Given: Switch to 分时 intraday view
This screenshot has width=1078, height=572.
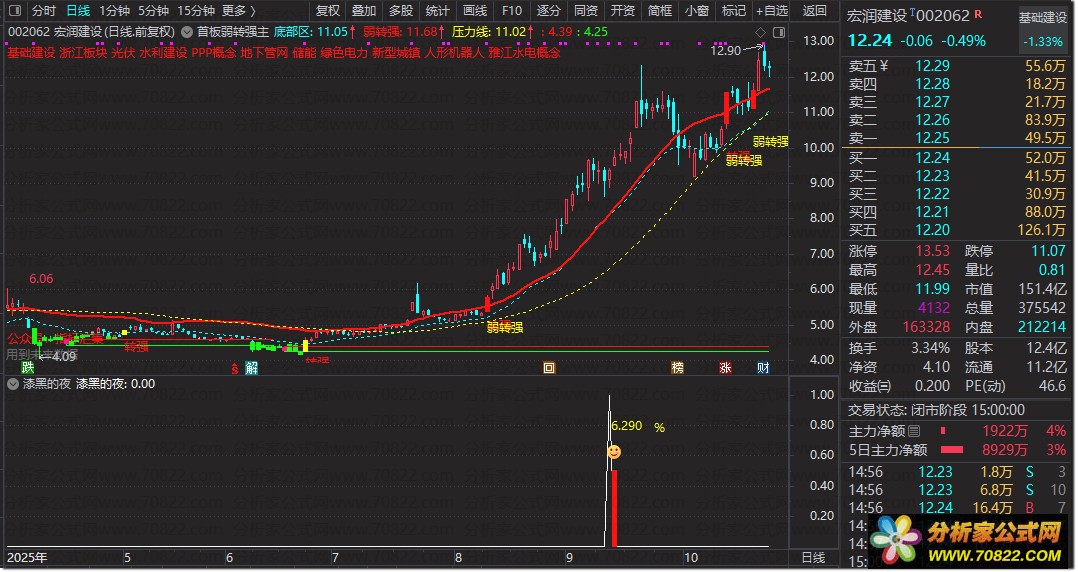Looking at the screenshot, I should pyautogui.click(x=43, y=11).
